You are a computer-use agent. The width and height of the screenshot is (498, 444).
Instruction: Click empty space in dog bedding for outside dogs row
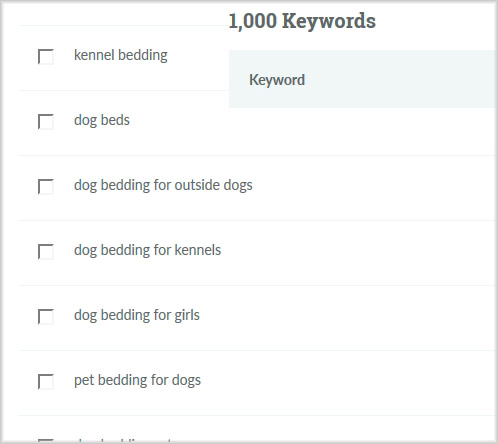373,188
